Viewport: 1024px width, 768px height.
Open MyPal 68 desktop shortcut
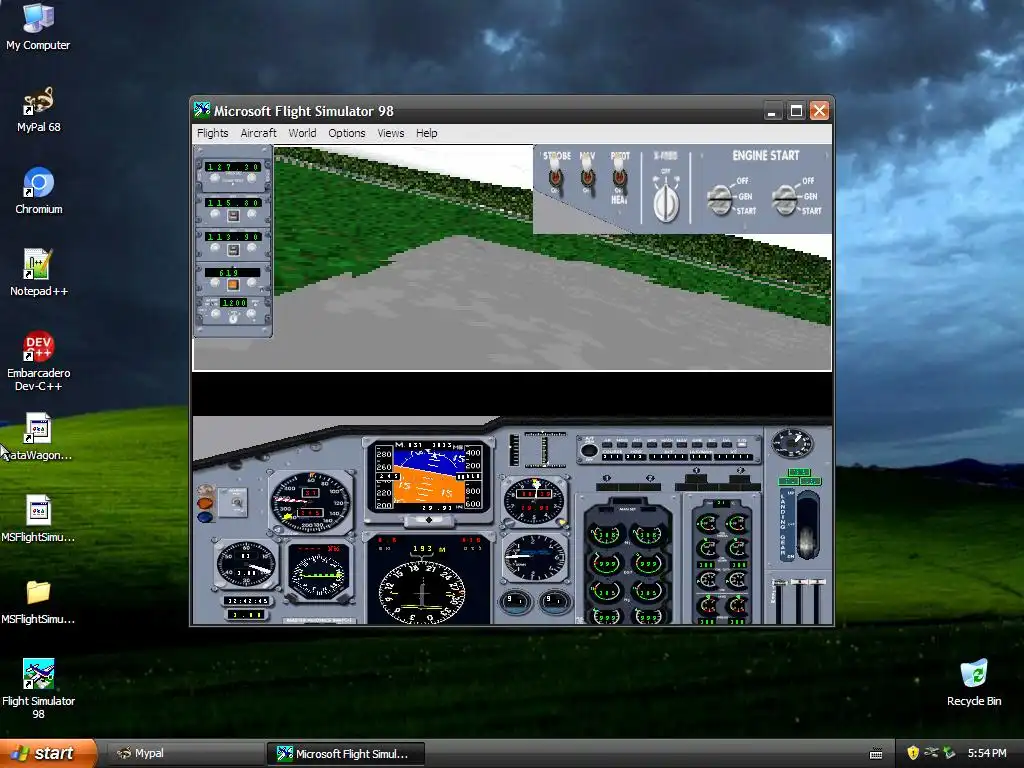pos(38,109)
